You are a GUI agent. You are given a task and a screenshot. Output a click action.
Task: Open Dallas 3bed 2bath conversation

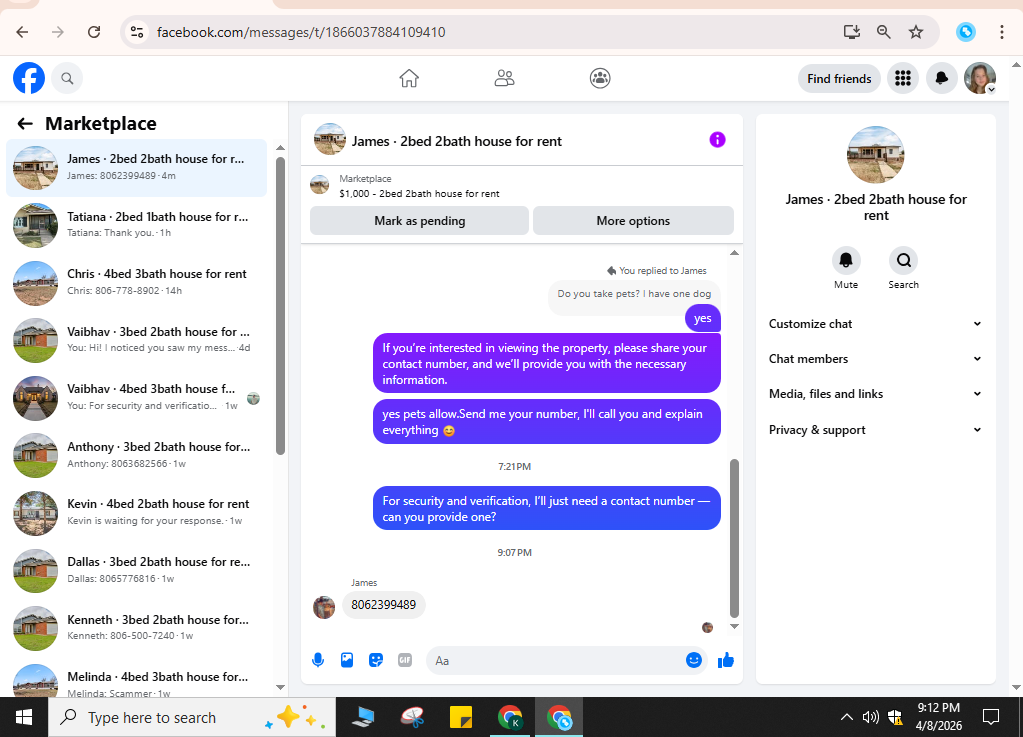tap(136, 570)
